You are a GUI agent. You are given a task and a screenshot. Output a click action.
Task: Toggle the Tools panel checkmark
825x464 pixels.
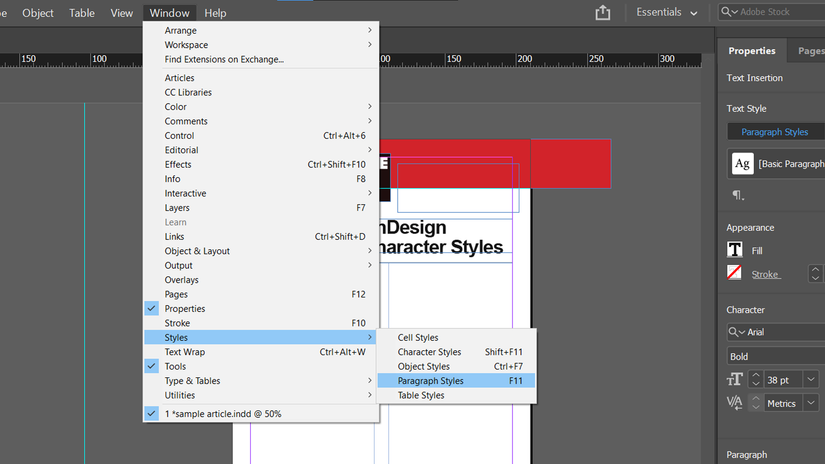coord(152,366)
